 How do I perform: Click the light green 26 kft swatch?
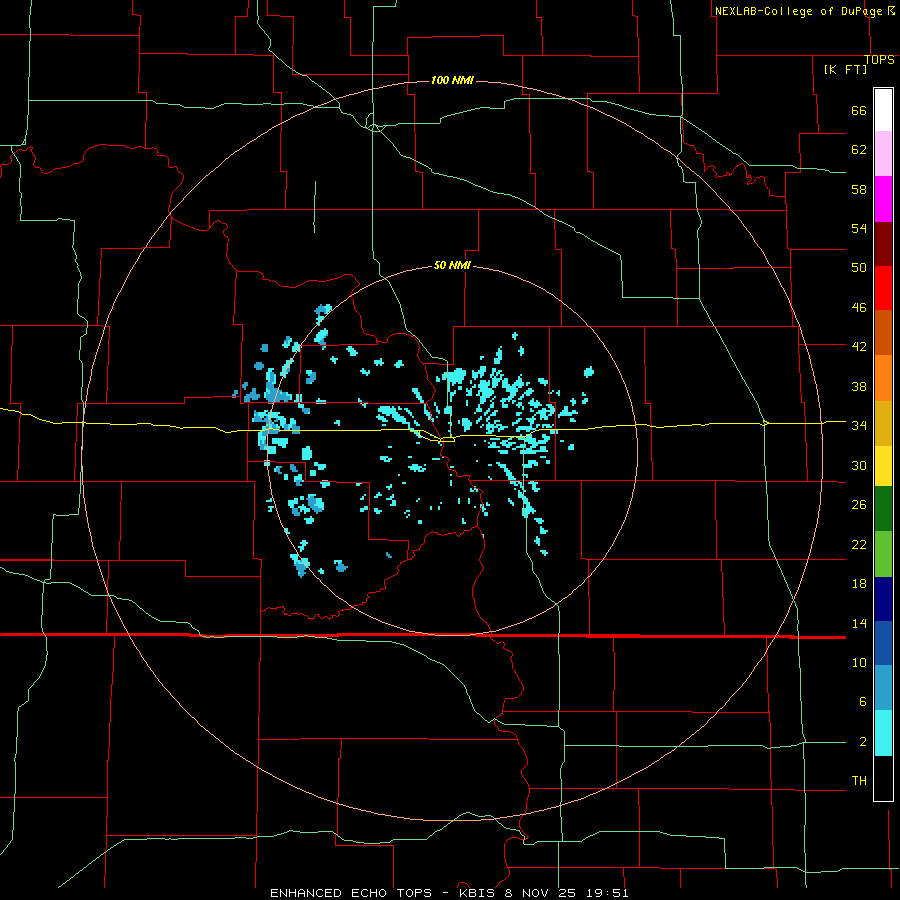(883, 553)
